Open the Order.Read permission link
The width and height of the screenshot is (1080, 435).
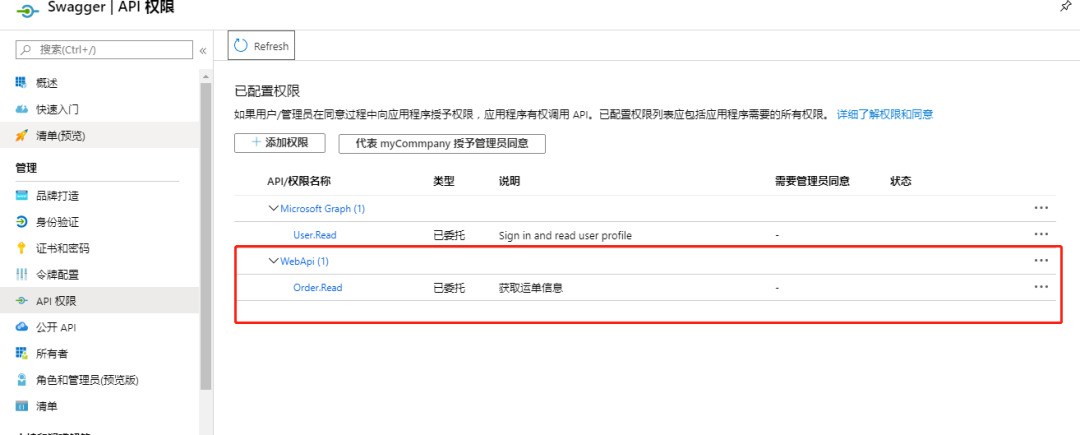pyautogui.click(x=318, y=288)
